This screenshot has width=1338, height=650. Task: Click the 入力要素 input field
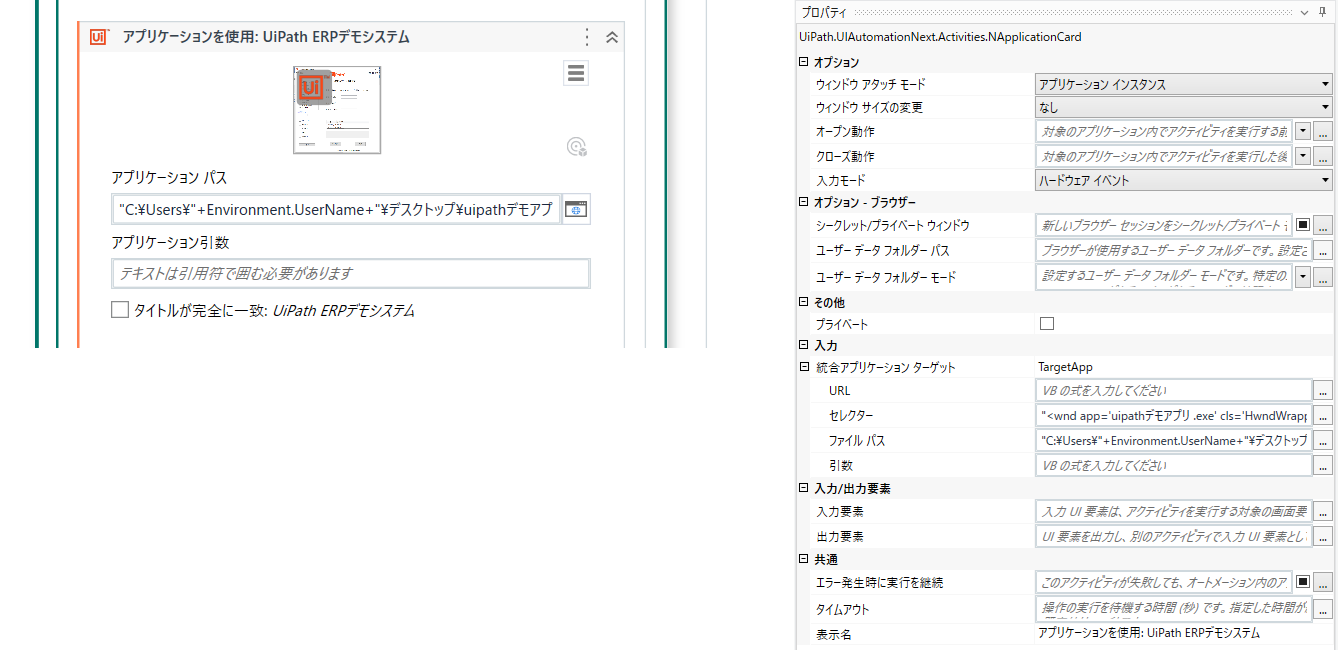point(1173,511)
